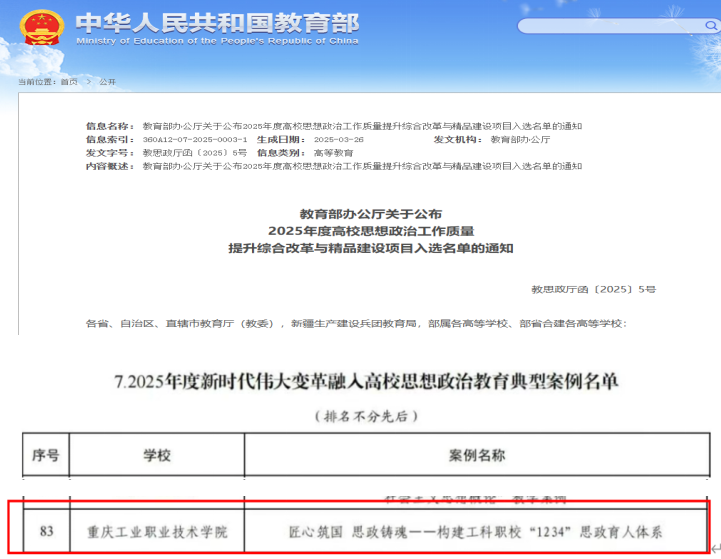Click heading line 2025年度高校思想政治工作质量

click(x=371, y=231)
